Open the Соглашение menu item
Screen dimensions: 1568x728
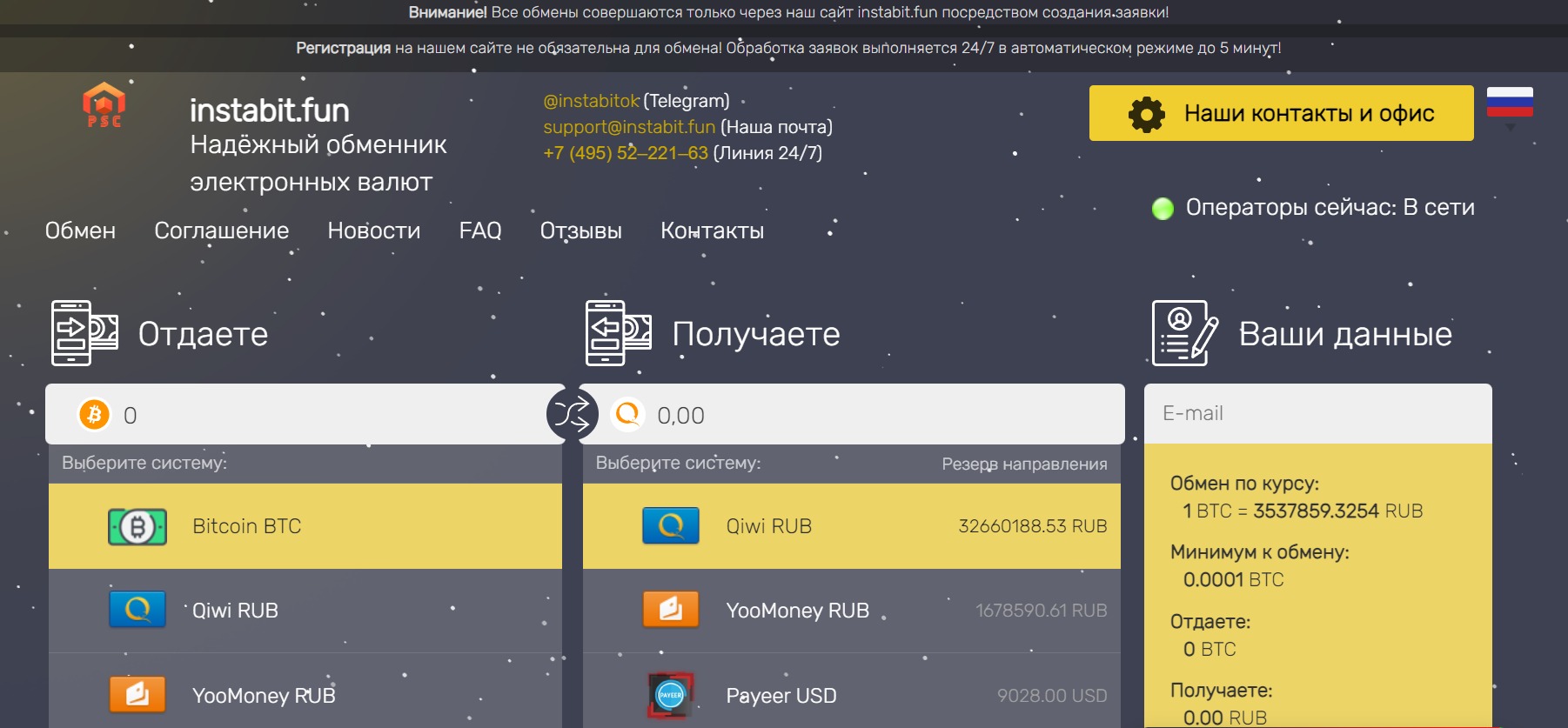coord(222,230)
